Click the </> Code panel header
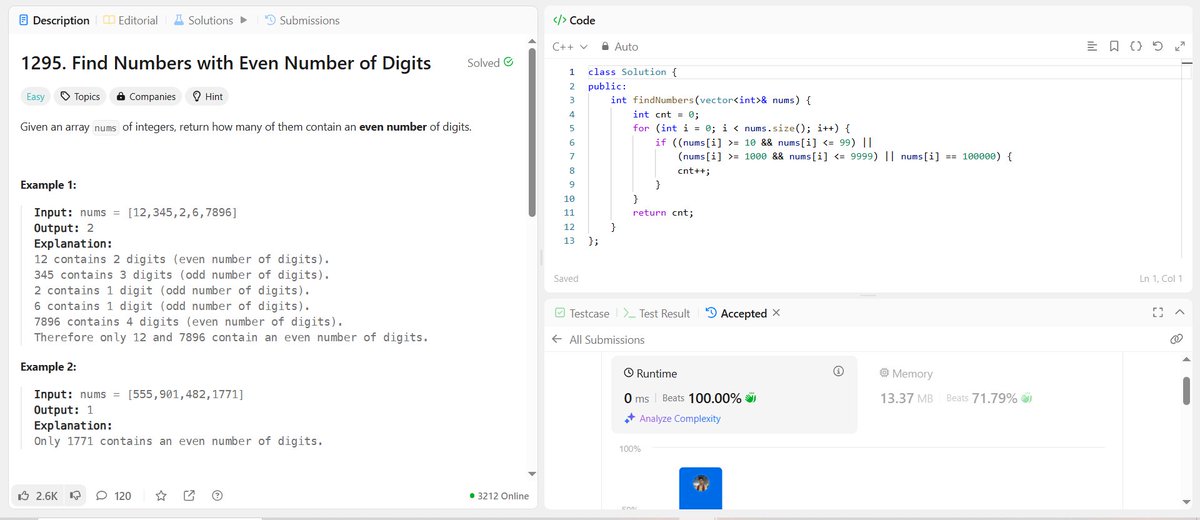Screen dimensions: 1200x520 click(x=574, y=20)
